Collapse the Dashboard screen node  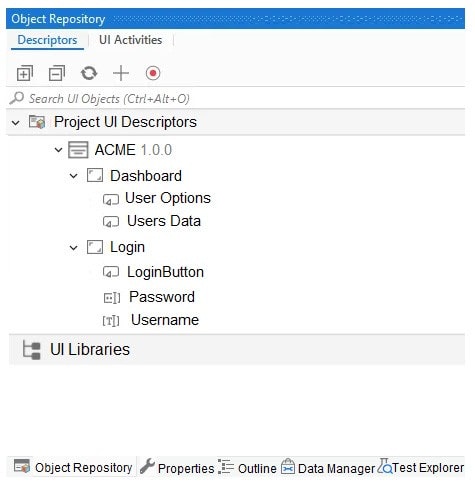tap(73, 176)
